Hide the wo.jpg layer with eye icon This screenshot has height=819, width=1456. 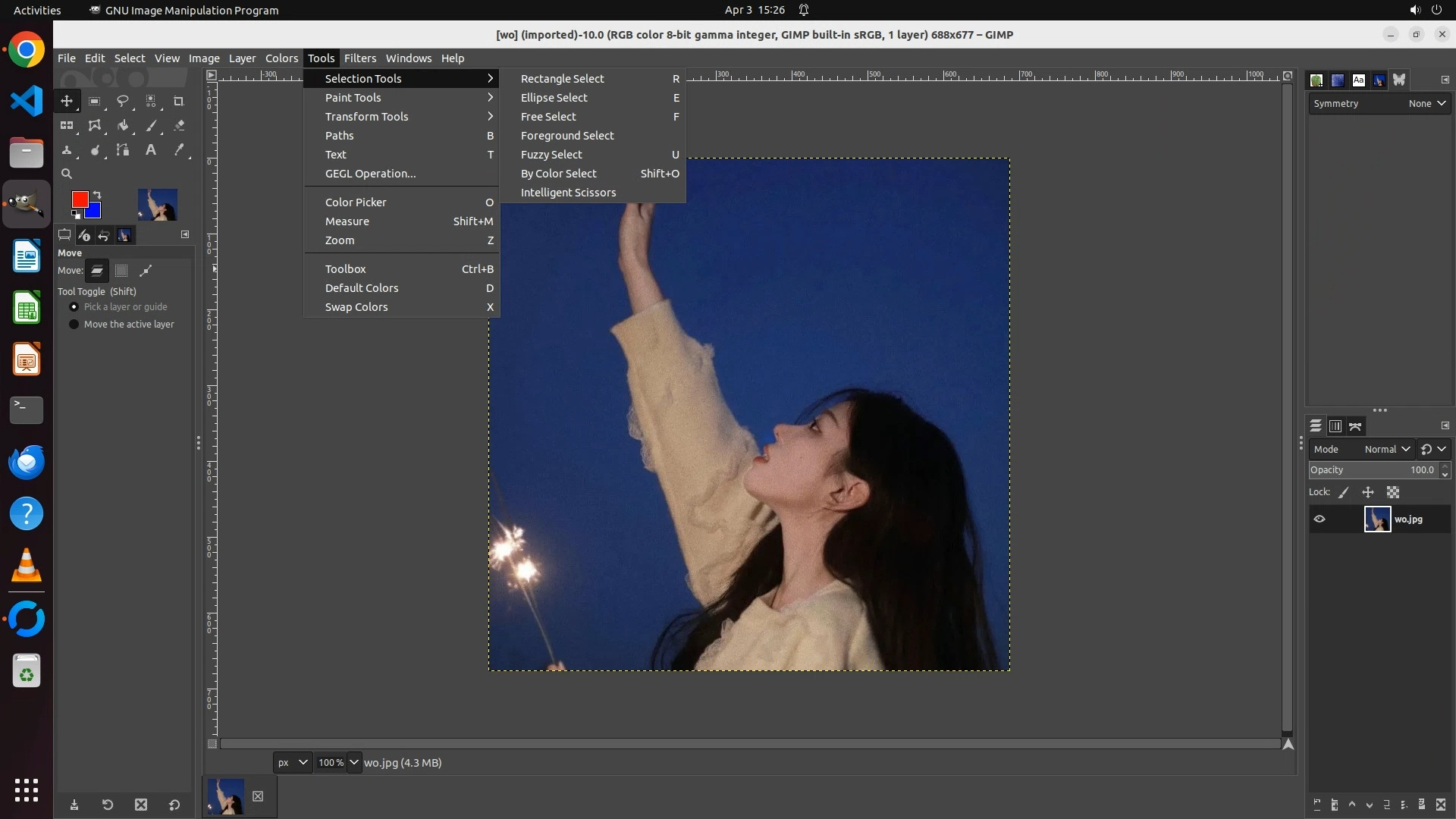1319,519
